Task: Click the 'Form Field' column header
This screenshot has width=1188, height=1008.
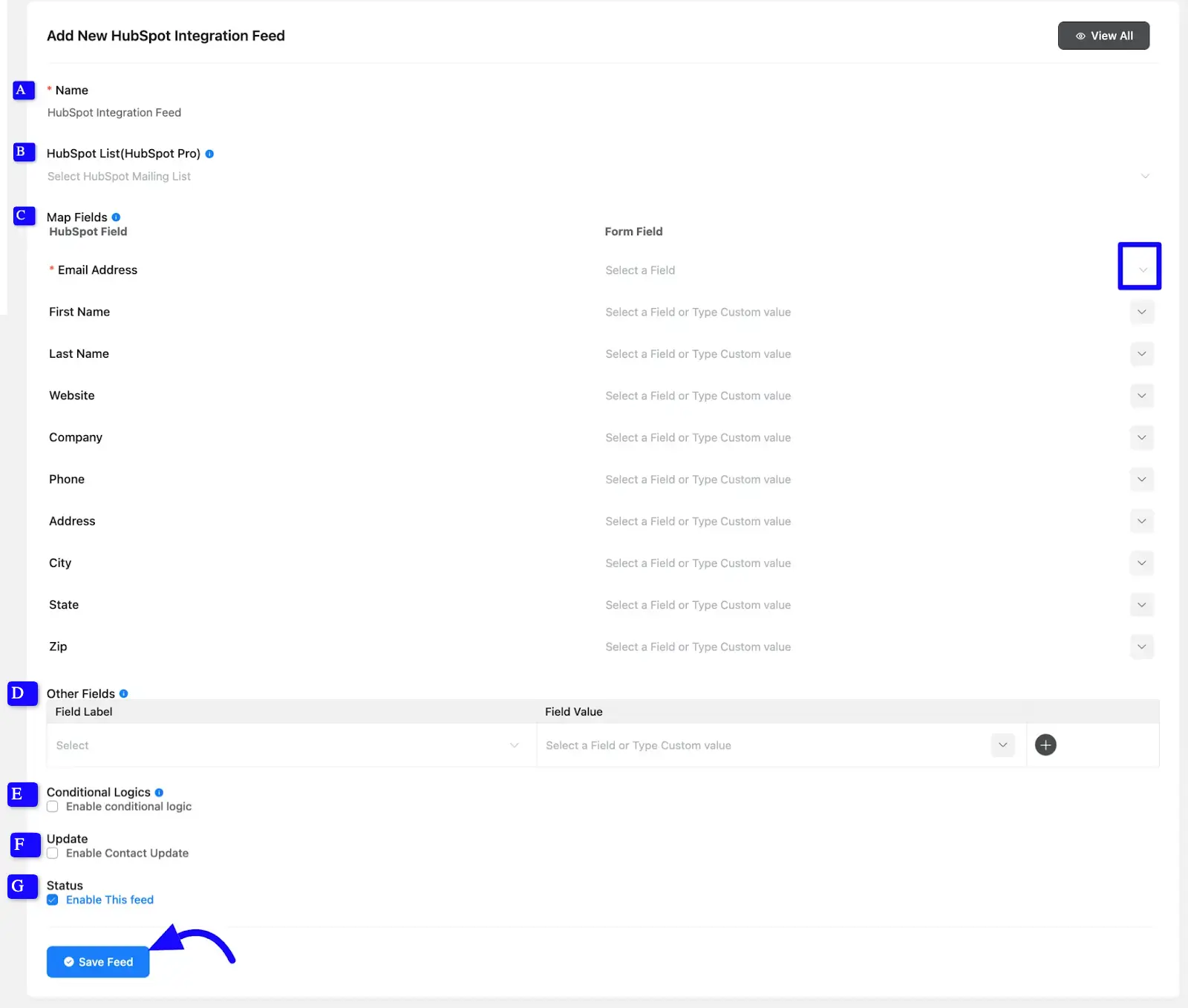Action: click(x=633, y=232)
